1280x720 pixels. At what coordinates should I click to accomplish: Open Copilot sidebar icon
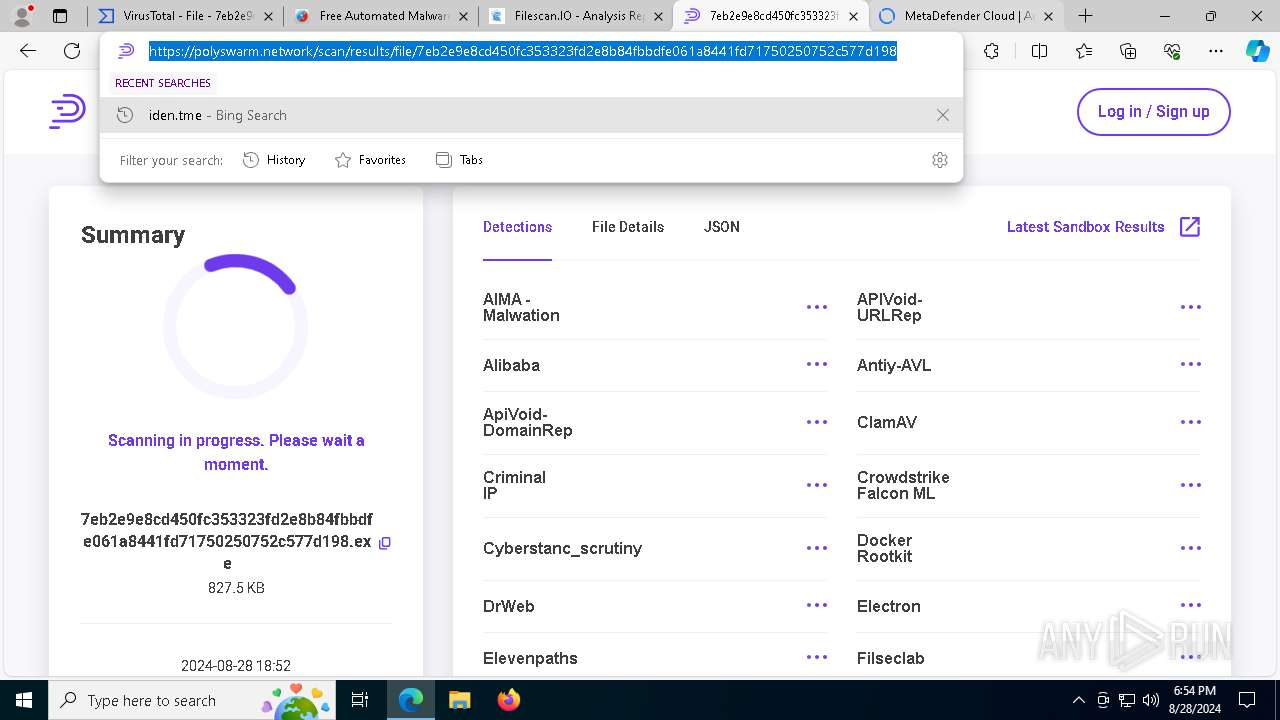(1257, 51)
